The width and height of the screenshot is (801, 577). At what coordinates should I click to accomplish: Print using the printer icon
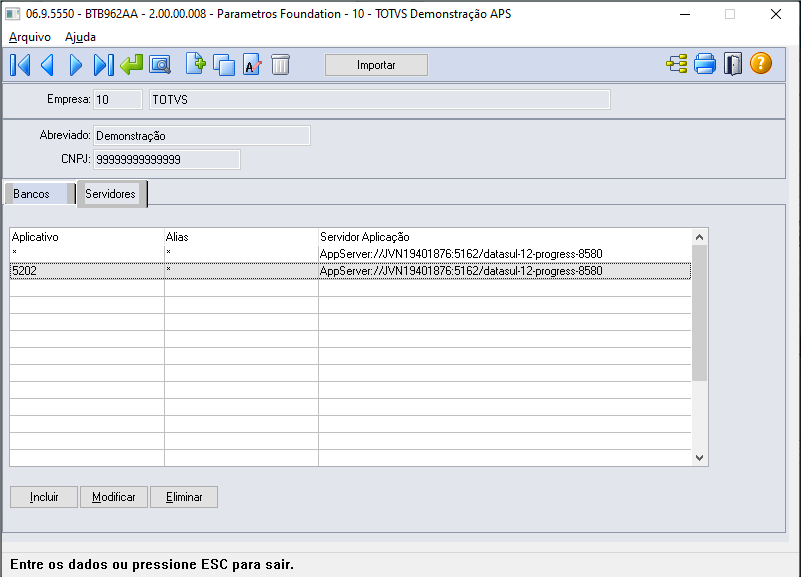coord(705,64)
